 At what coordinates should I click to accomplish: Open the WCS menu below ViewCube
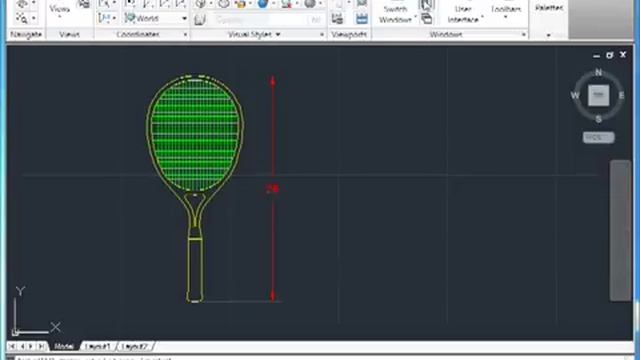pyautogui.click(x=598, y=138)
